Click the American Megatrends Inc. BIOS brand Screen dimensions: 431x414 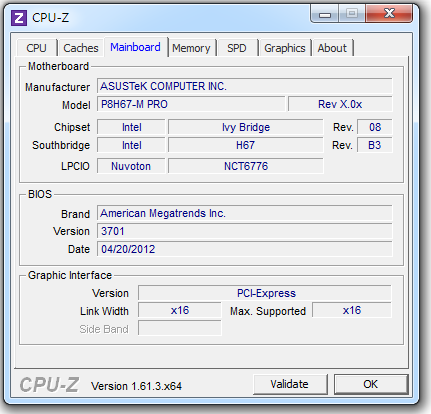coord(245,213)
